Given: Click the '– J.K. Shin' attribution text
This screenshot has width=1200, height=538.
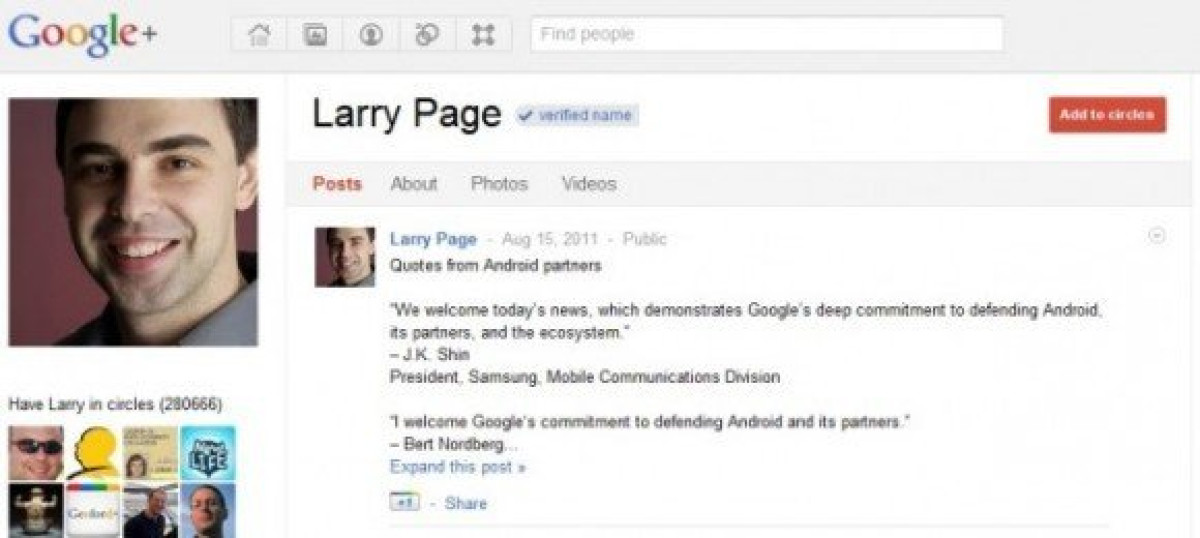Looking at the screenshot, I should click(x=430, y=355).
